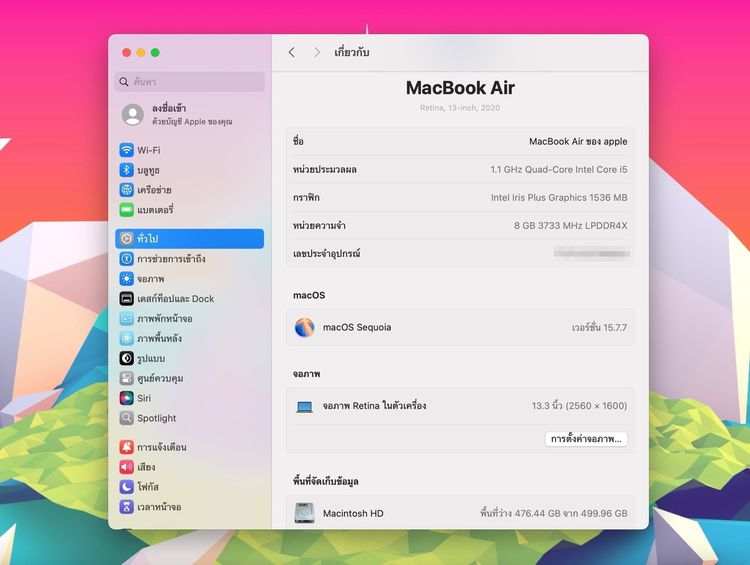Image resolution: width=750 pixels, height=565 pixels.
Task: Click the processor value '1.1 GHz Quad-Core Intel Core i5'
Action: [x=559, y=169]
